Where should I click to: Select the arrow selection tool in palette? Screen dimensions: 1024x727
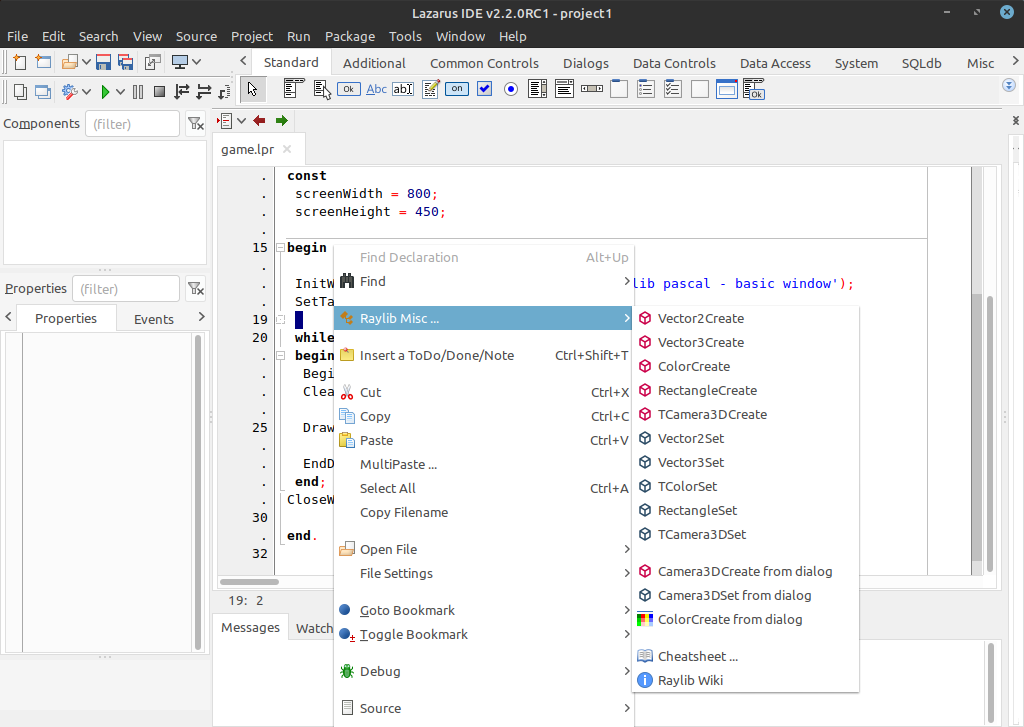(x=253, y=89)
